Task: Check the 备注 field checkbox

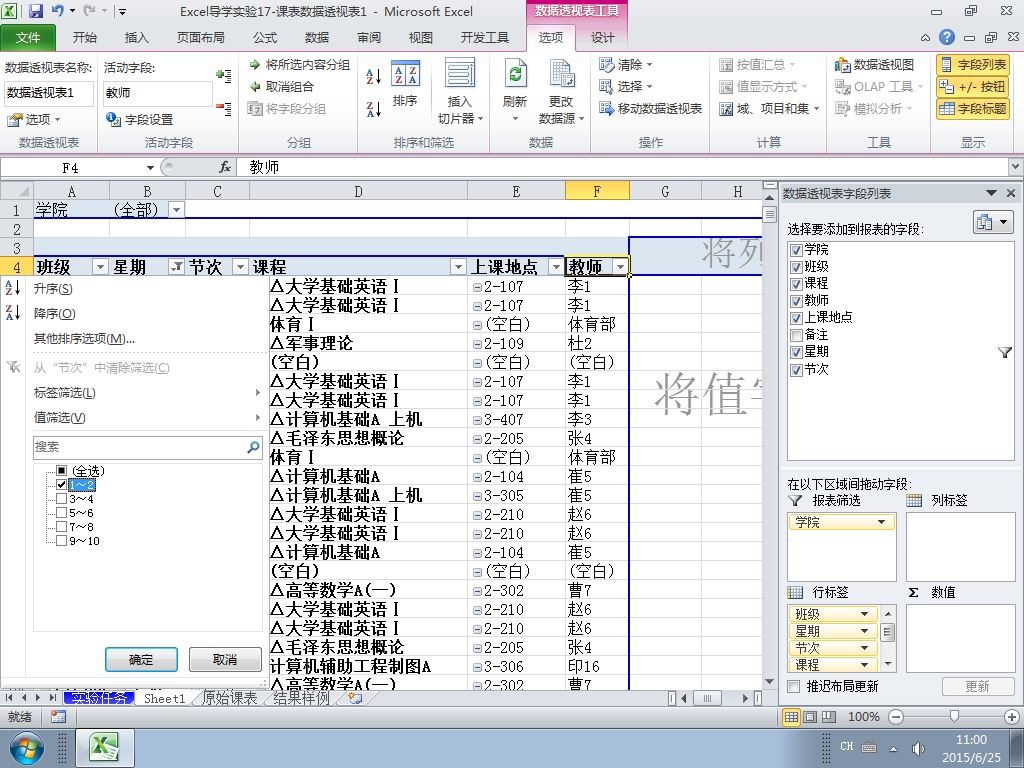Action: click(796, 335)
